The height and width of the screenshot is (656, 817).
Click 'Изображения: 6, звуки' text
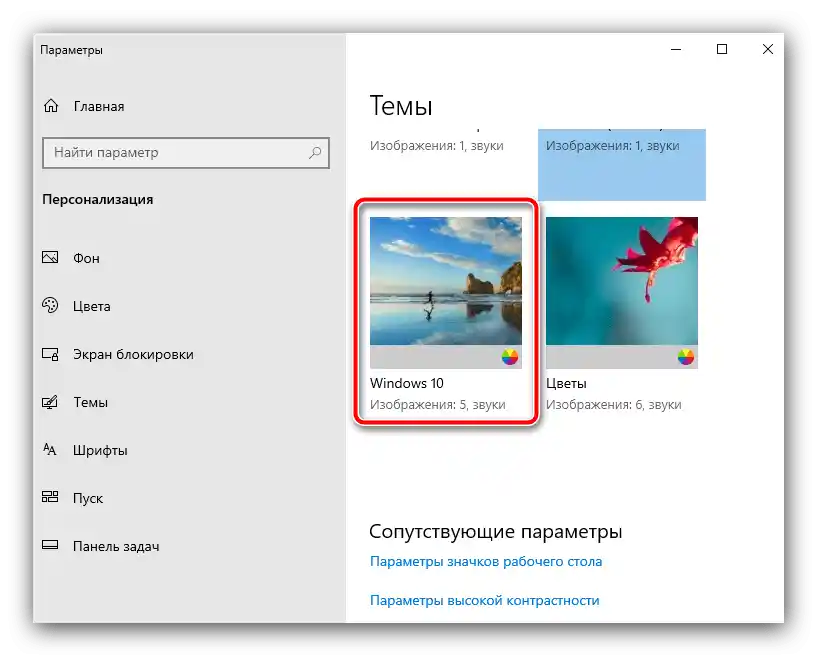pyautogui.click(x=613, y=404)
